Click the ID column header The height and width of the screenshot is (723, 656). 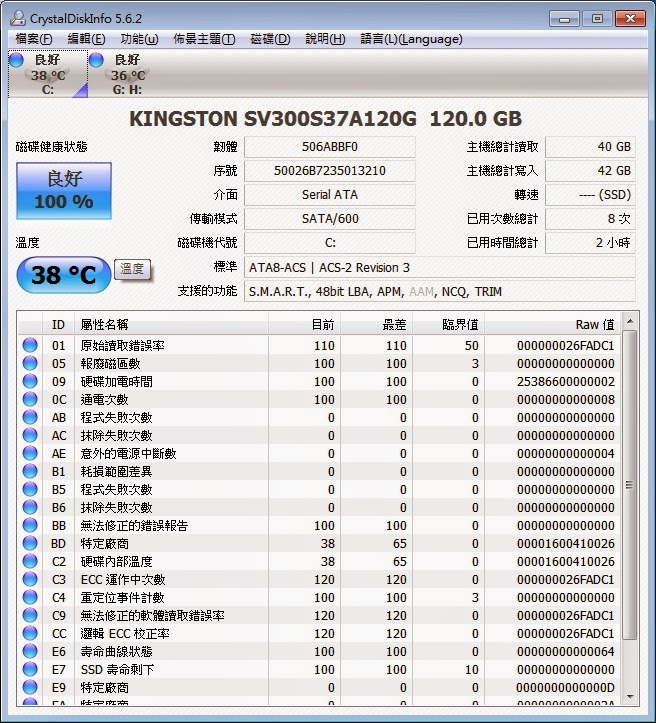(58, 325)
